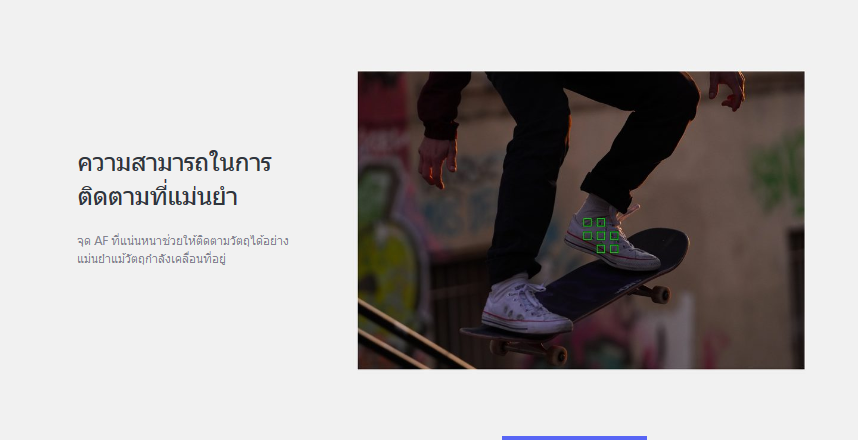Click the skater's hand in top-right corner
Image resolution: width=858 pixels, height=440 pixels.
click(728, 89)
